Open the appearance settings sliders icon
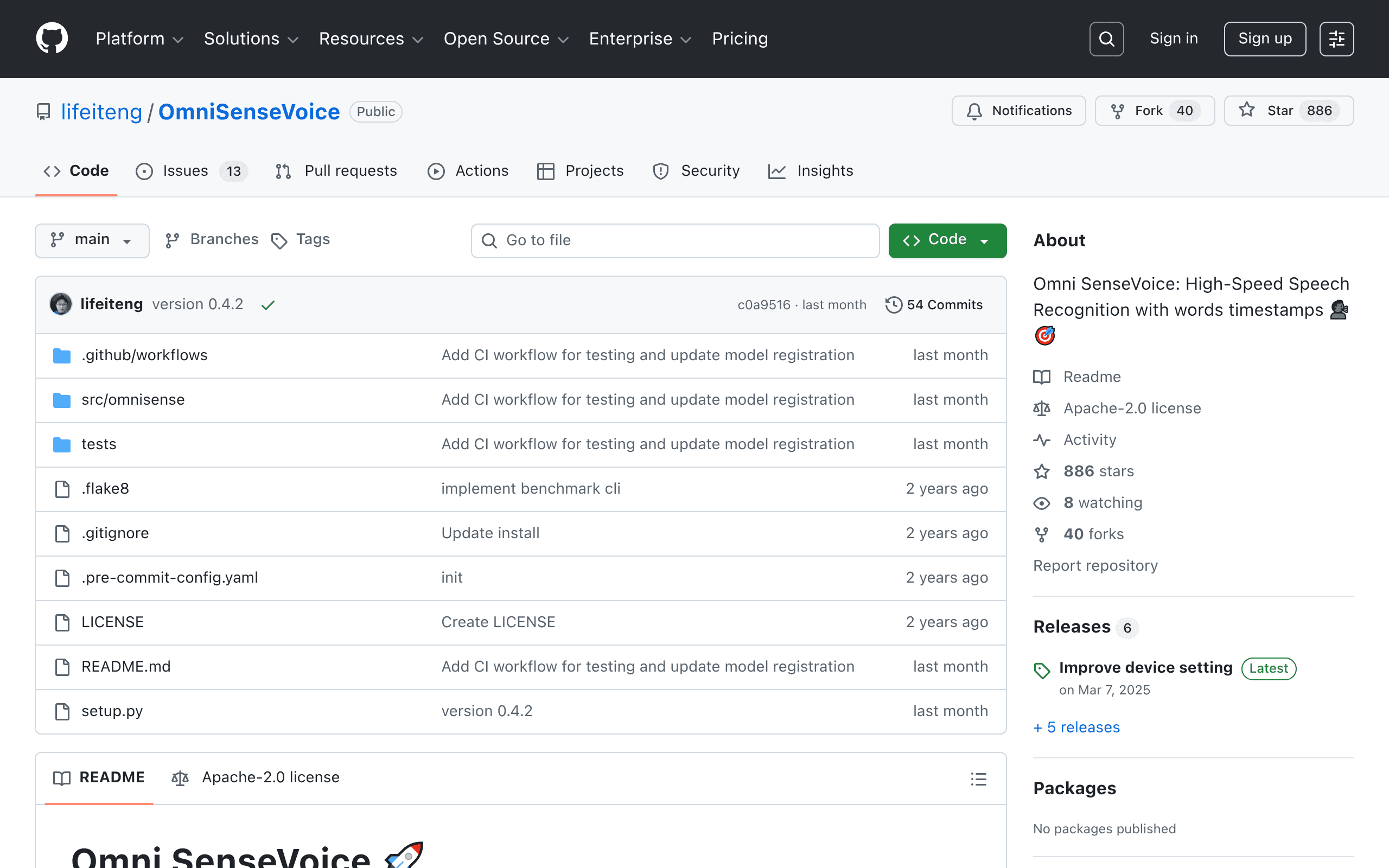This screenshot has width=1389, height=868. coord(1336,39)
